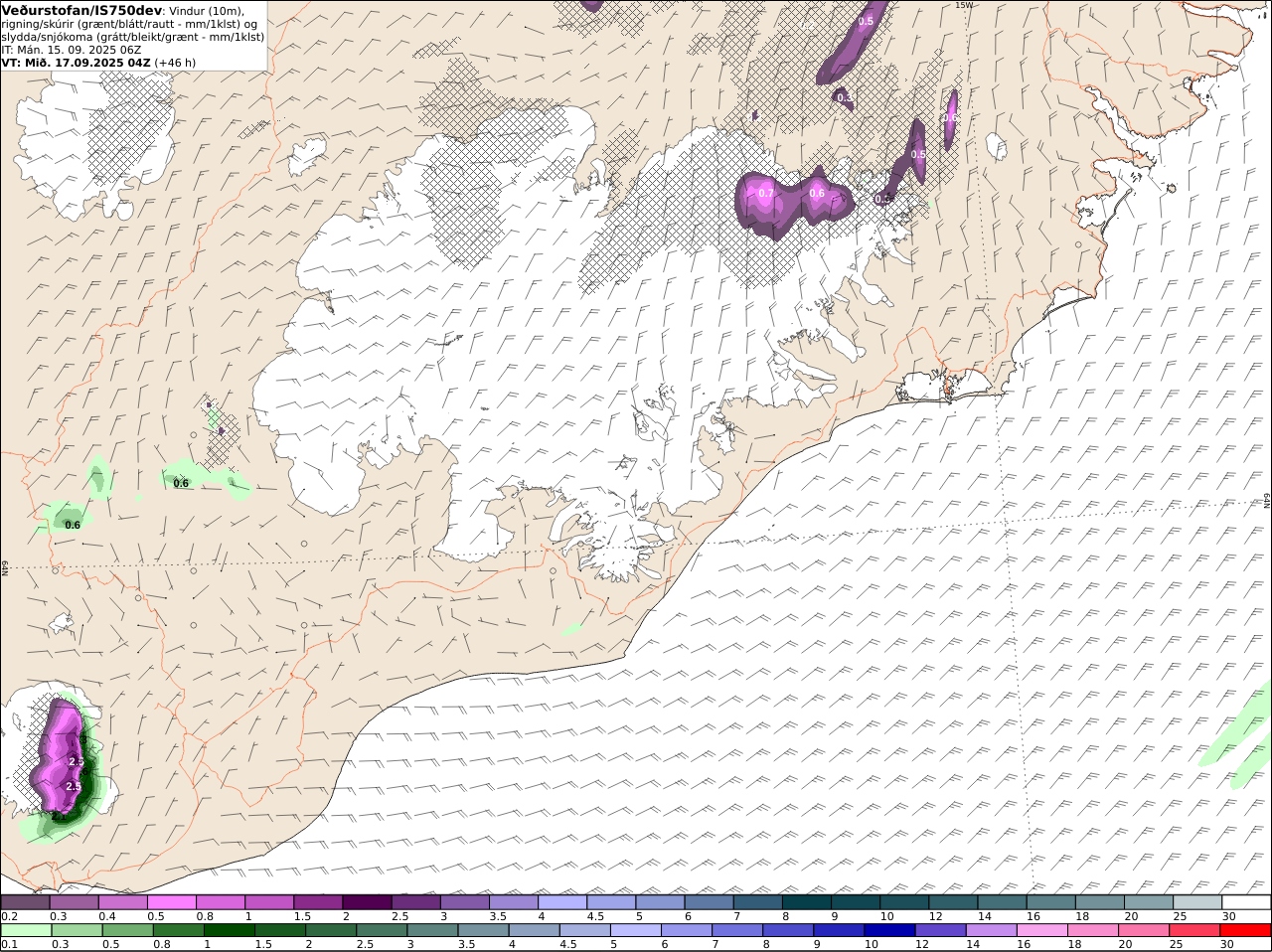Click lower legend swatch for 4–4.5
Viewport: 1272px width, 952px height.
pyautogui.click(x=533, y=931)
